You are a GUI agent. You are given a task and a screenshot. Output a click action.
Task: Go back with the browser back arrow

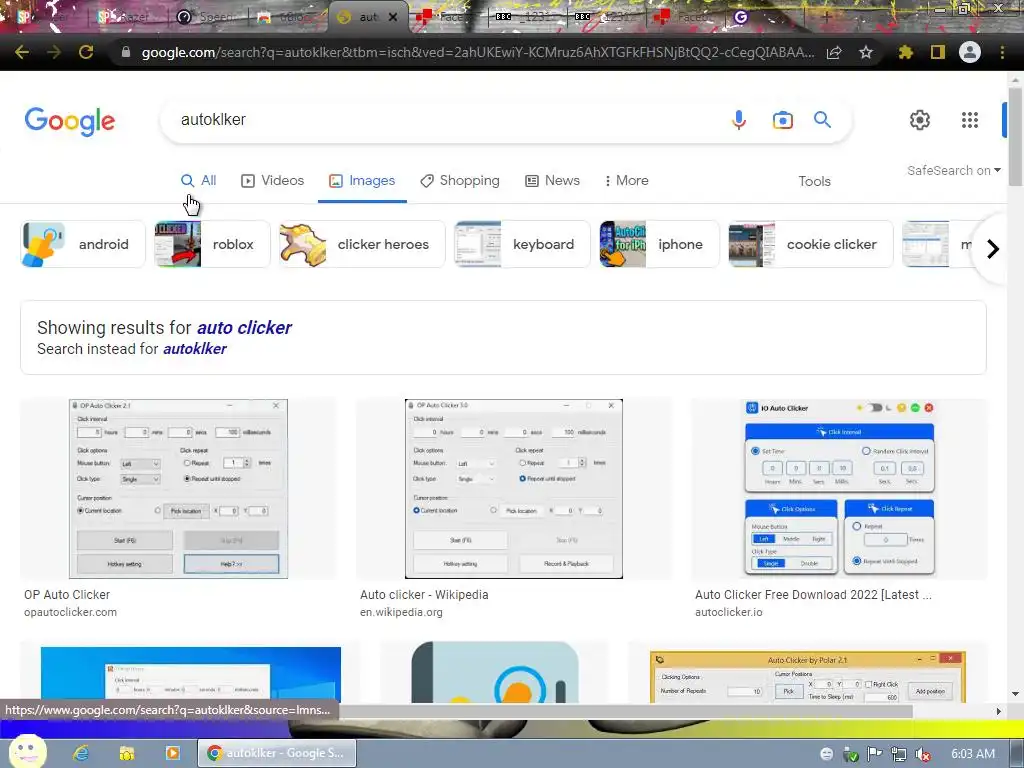[22, 52]
